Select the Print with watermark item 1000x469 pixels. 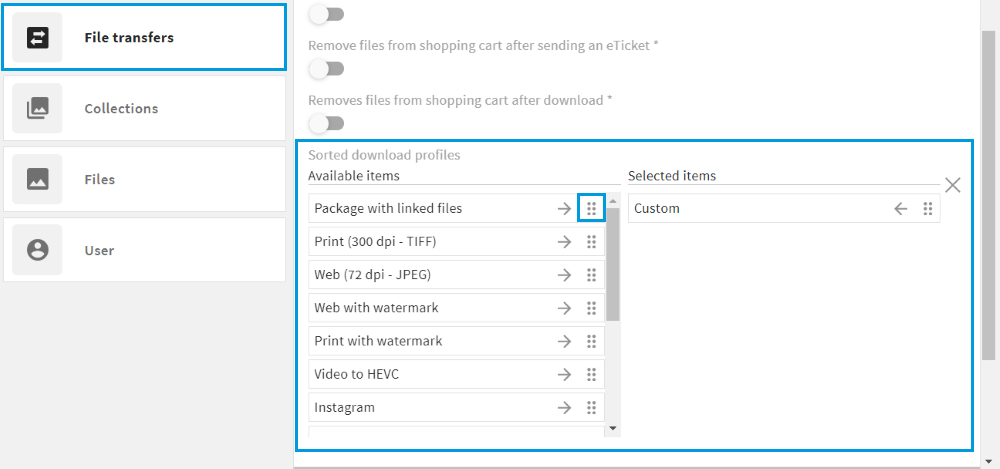coord(456,341)
